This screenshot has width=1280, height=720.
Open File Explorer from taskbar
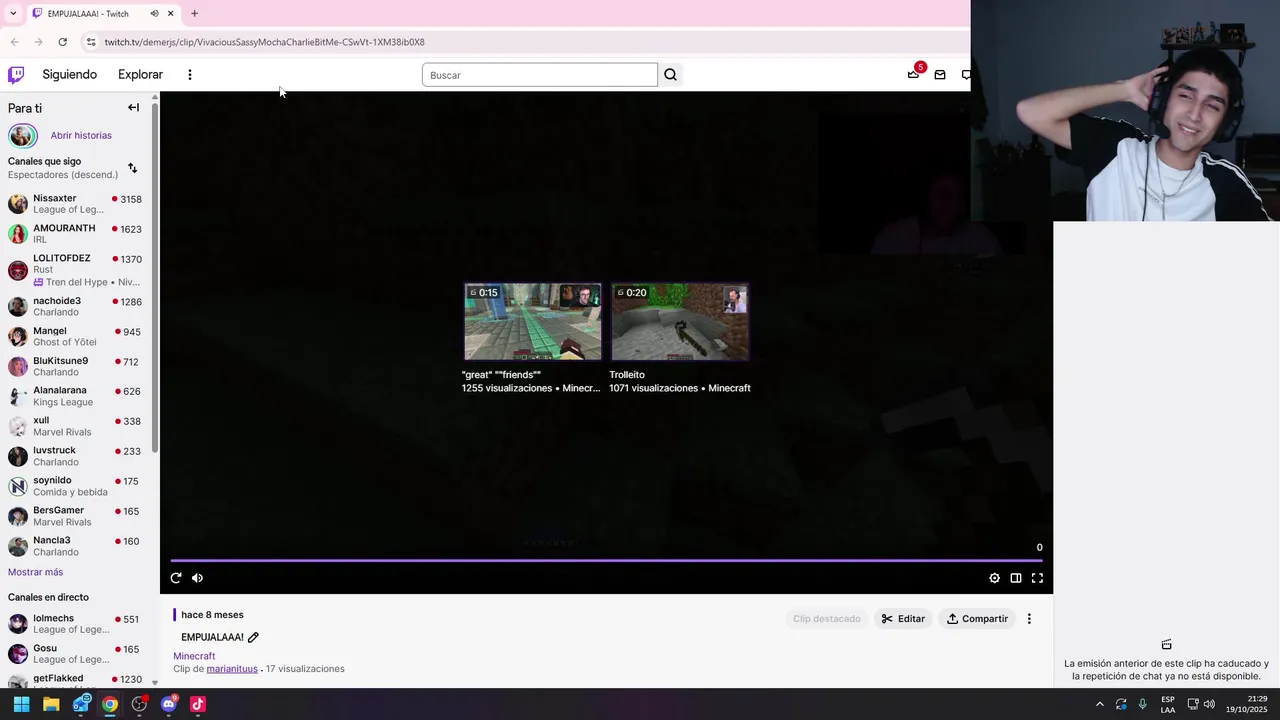(51, 704)
